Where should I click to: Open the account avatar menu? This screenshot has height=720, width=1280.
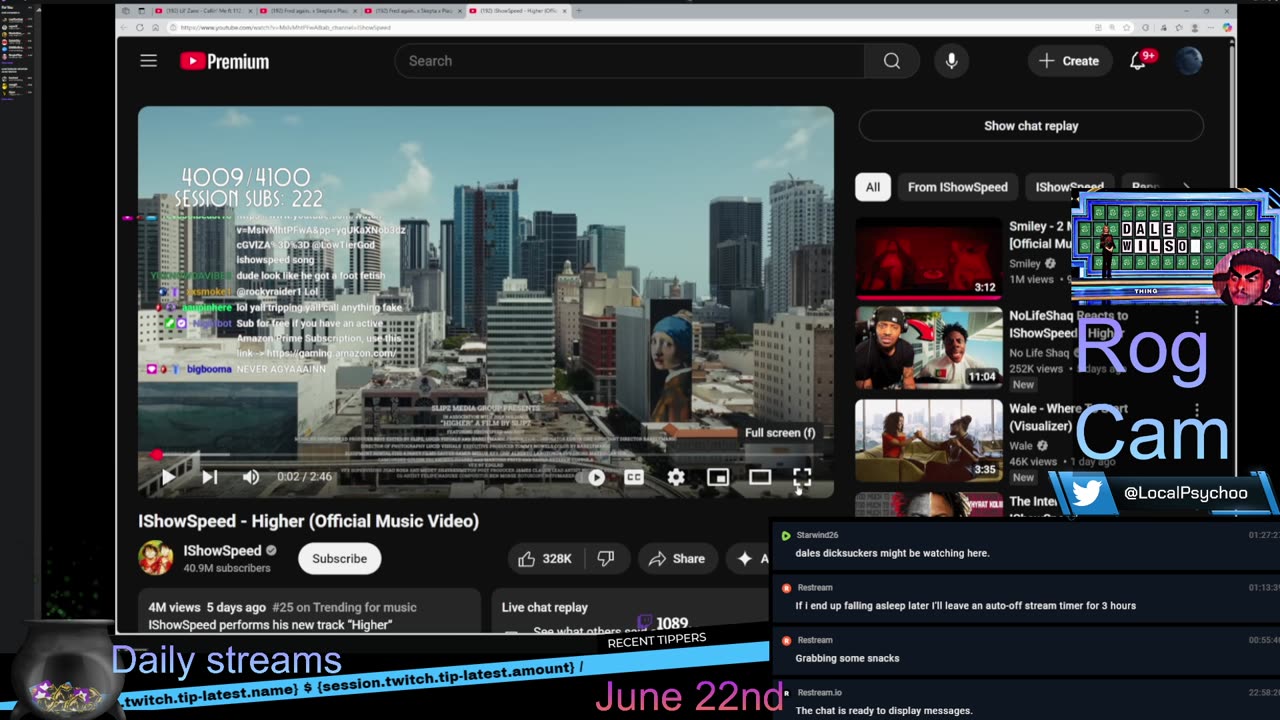tap(1189, 61)
